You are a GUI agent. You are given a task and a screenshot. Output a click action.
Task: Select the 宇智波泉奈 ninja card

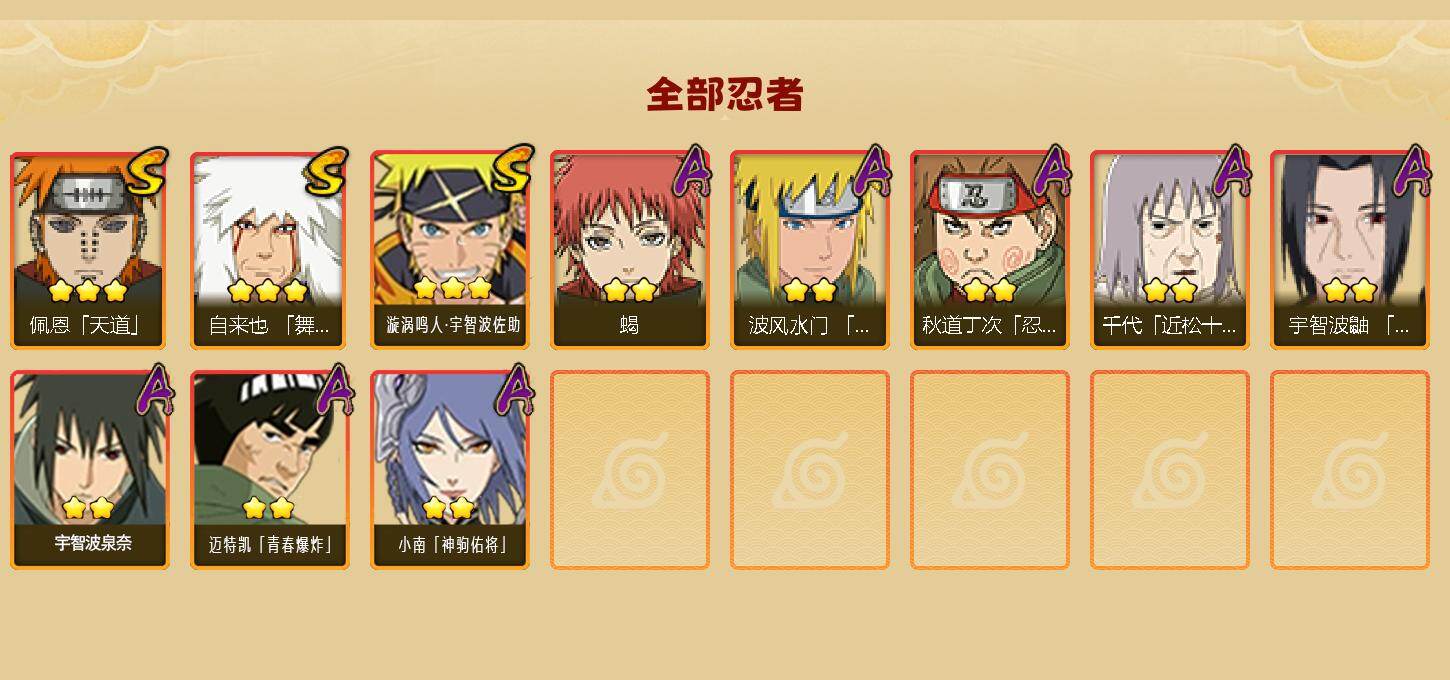click(90, 470)
